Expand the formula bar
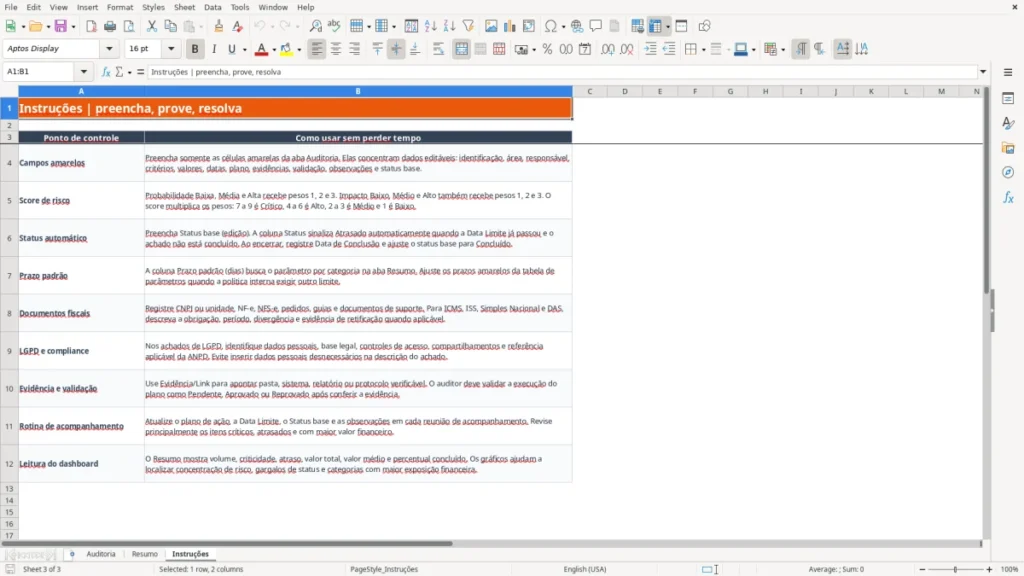This screenshot has height=576, width=1024. 983,72
